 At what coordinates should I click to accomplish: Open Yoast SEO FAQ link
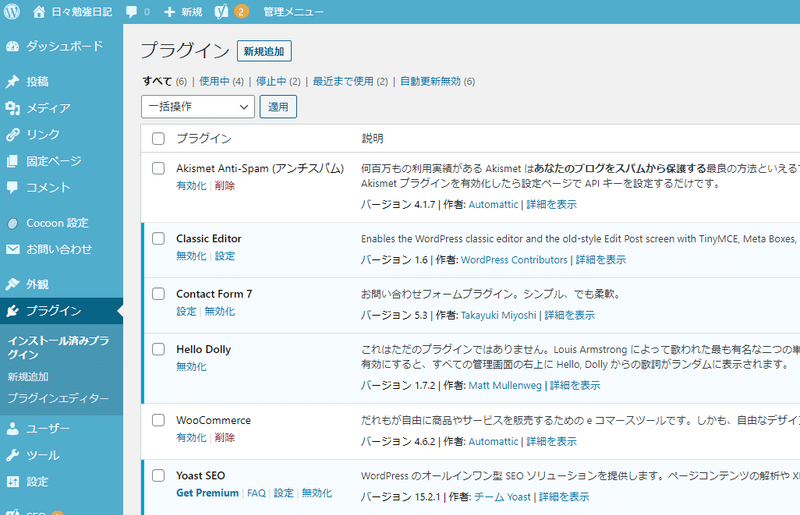[256, 493]
